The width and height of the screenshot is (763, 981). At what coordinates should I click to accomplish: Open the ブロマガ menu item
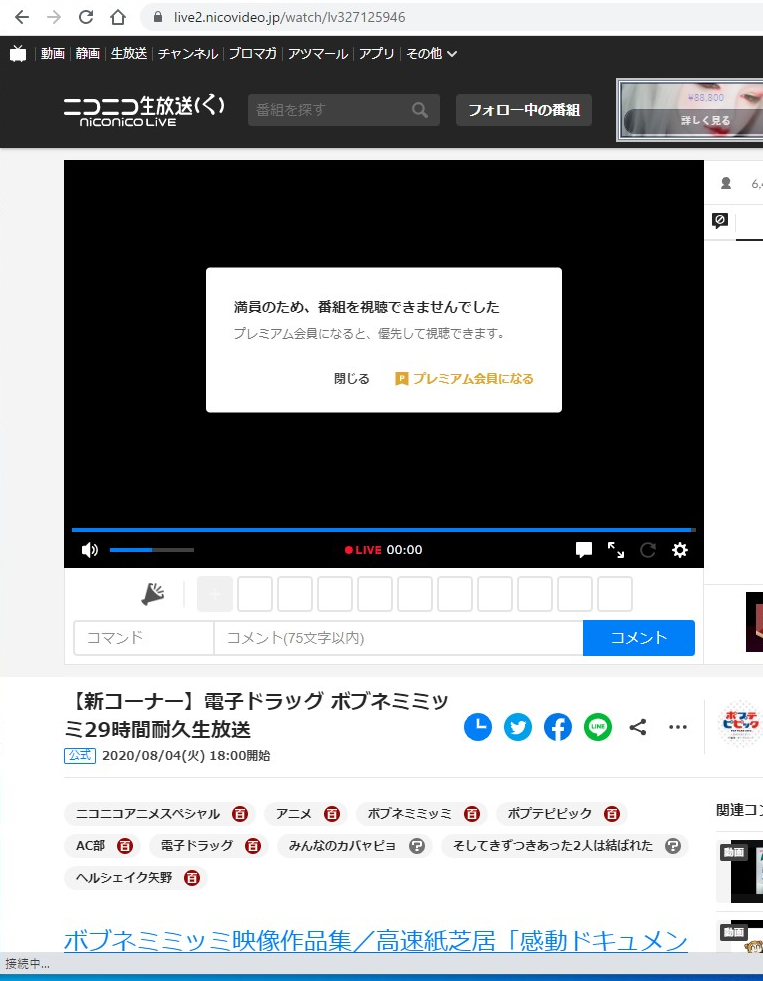click(x=253, y=54)
